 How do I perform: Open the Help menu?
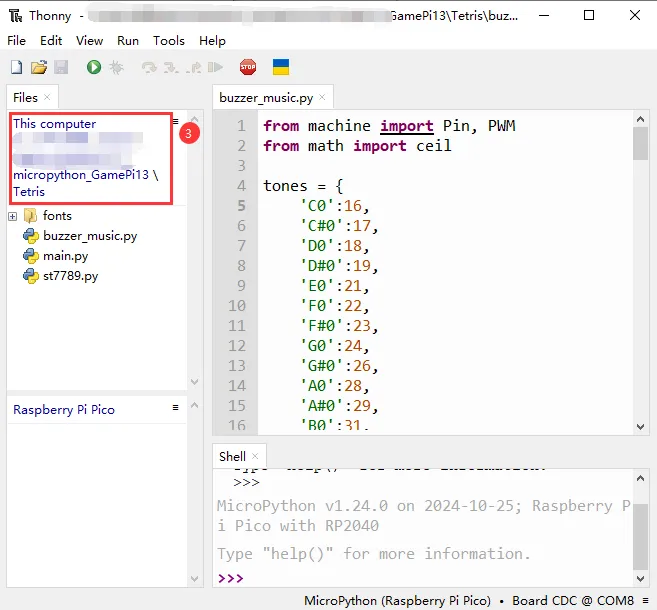[212, 41]
